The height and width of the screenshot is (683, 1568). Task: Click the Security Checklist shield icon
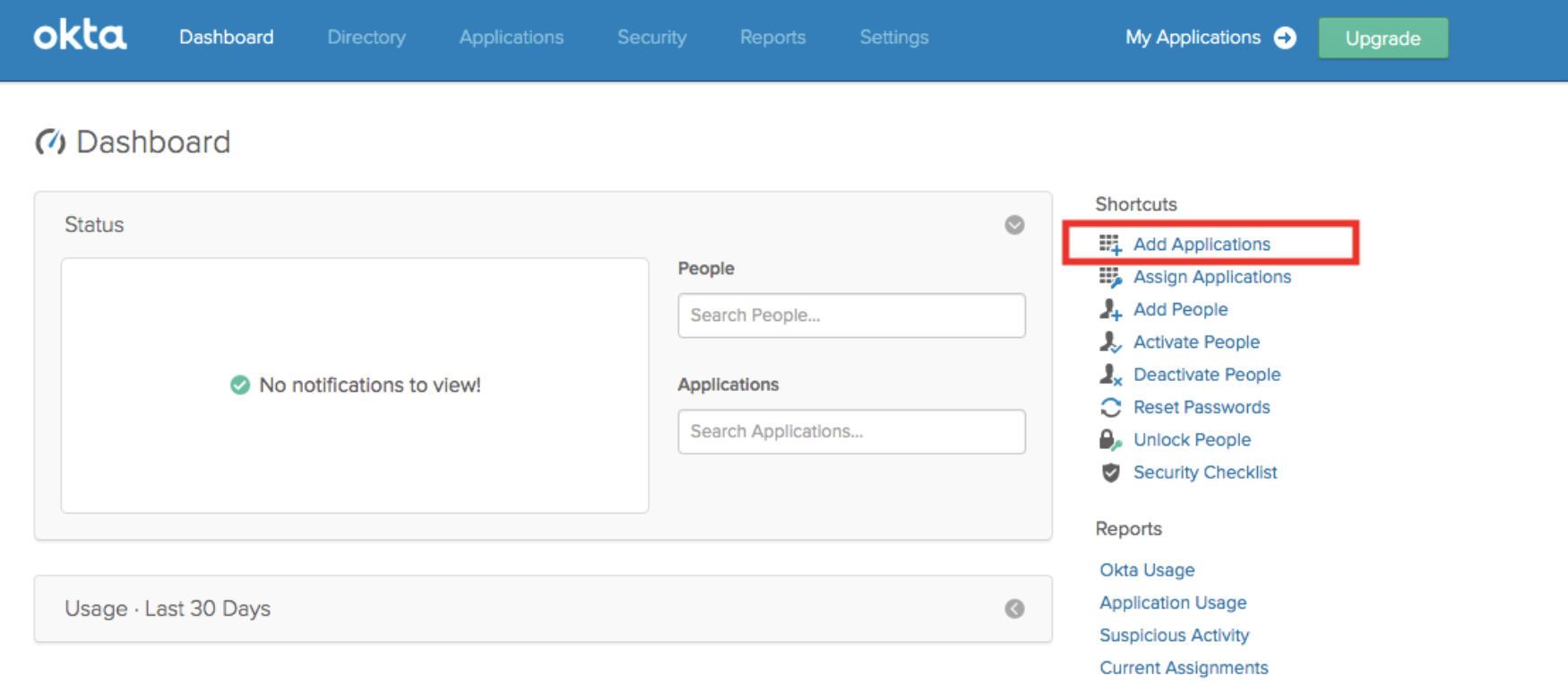pyautogui.click(x=1110, y=472)
